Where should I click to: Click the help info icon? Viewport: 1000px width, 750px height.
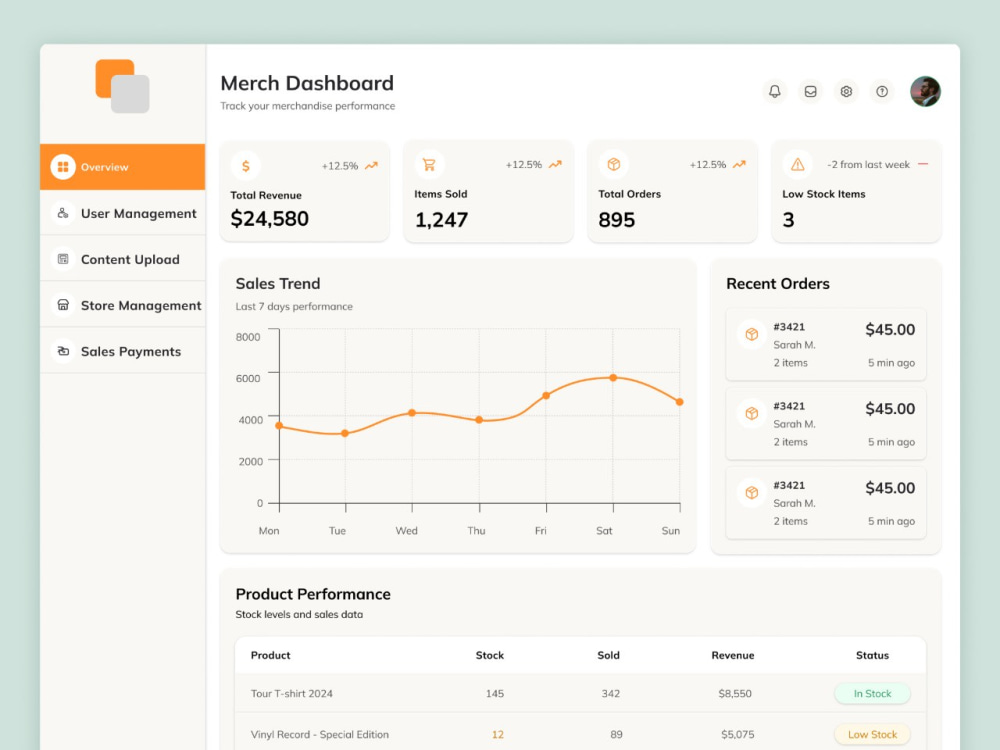pos(881,91)
